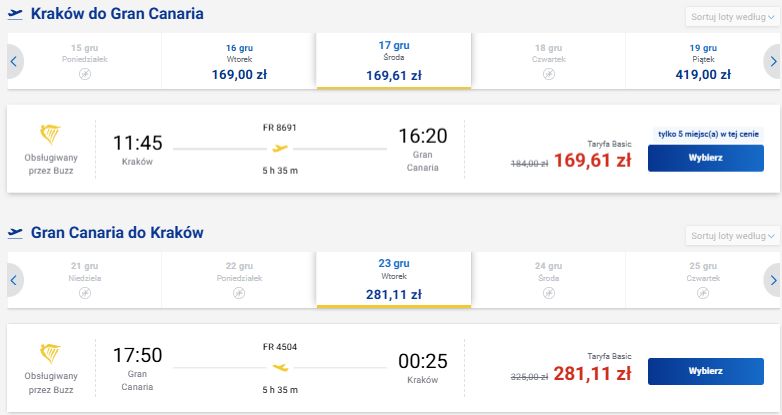Select the 17 gru Środa date tab

click(x=393, y=61)
